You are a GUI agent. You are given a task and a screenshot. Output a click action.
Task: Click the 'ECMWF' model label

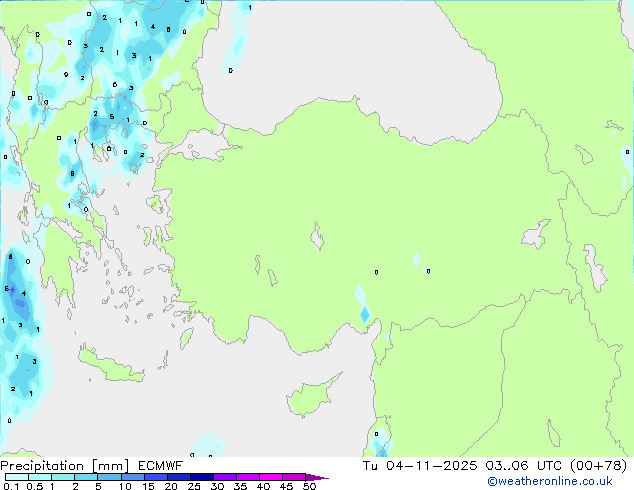[161, 466]
